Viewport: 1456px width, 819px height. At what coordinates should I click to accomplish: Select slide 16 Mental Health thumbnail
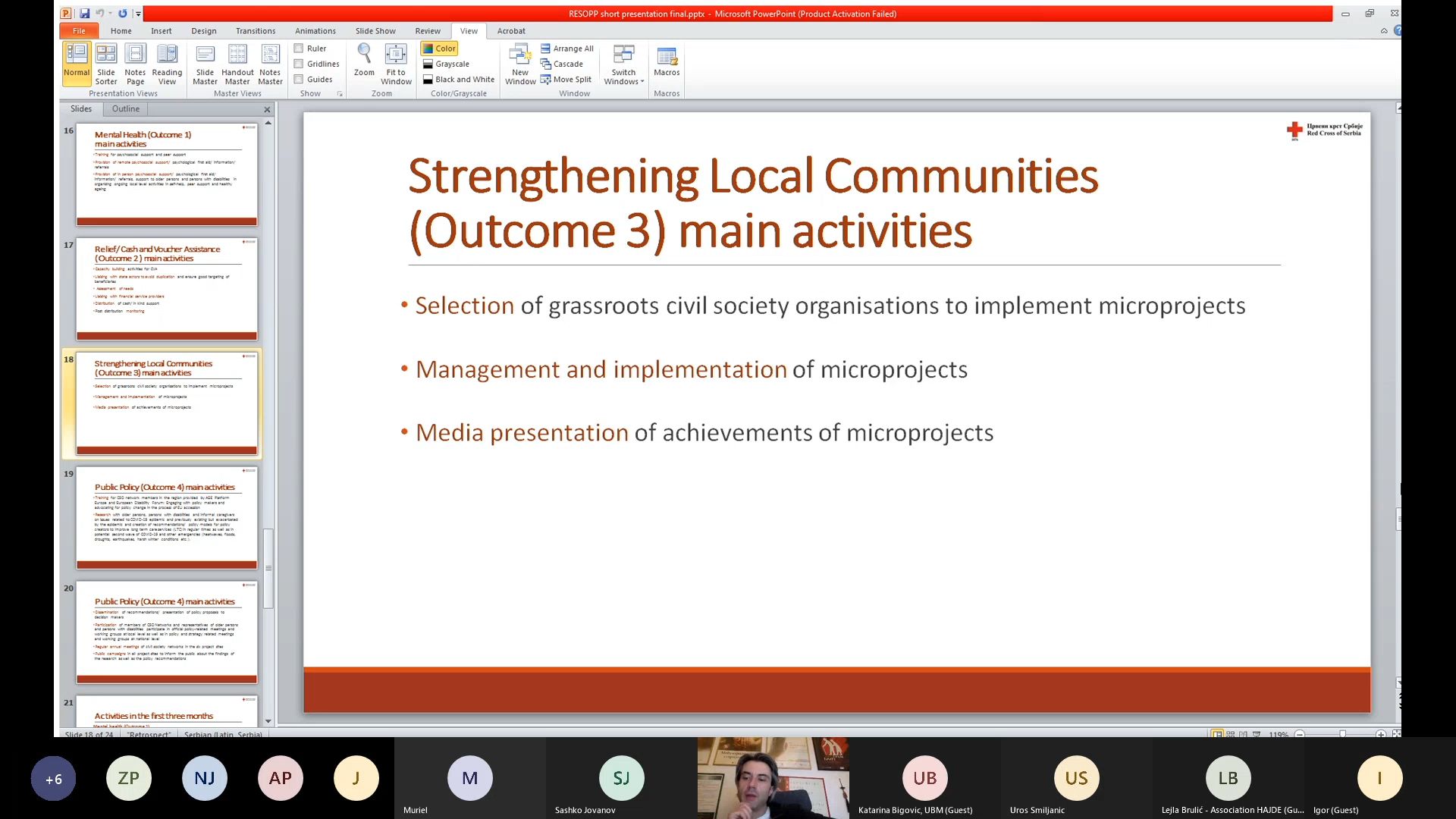tap(166, 175)
